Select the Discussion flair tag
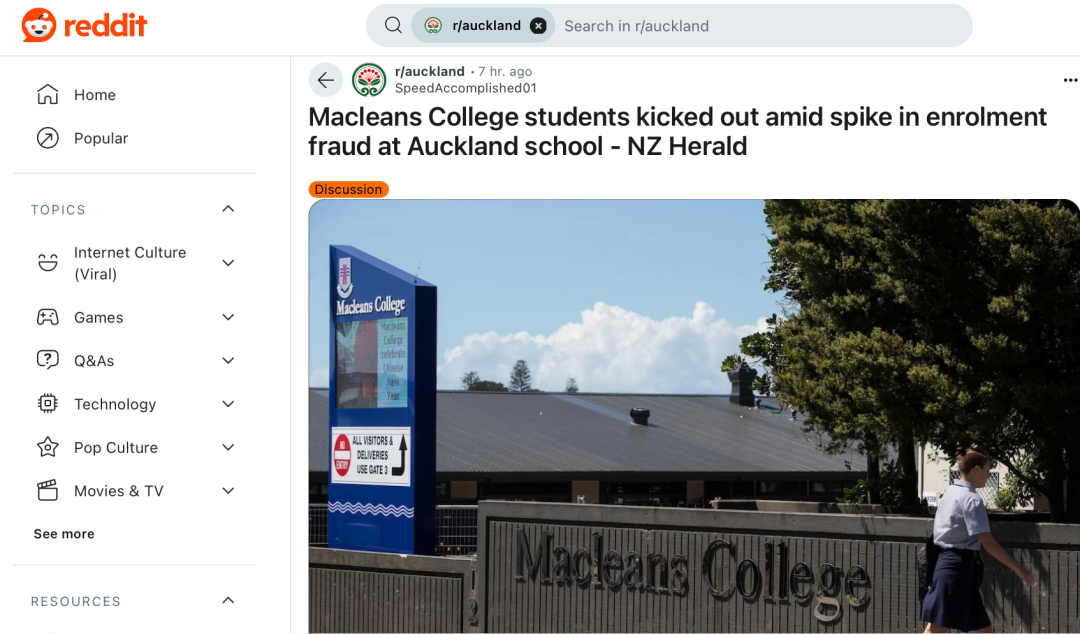The height and width of the screenshot is (634, 1080). (348, 189)
